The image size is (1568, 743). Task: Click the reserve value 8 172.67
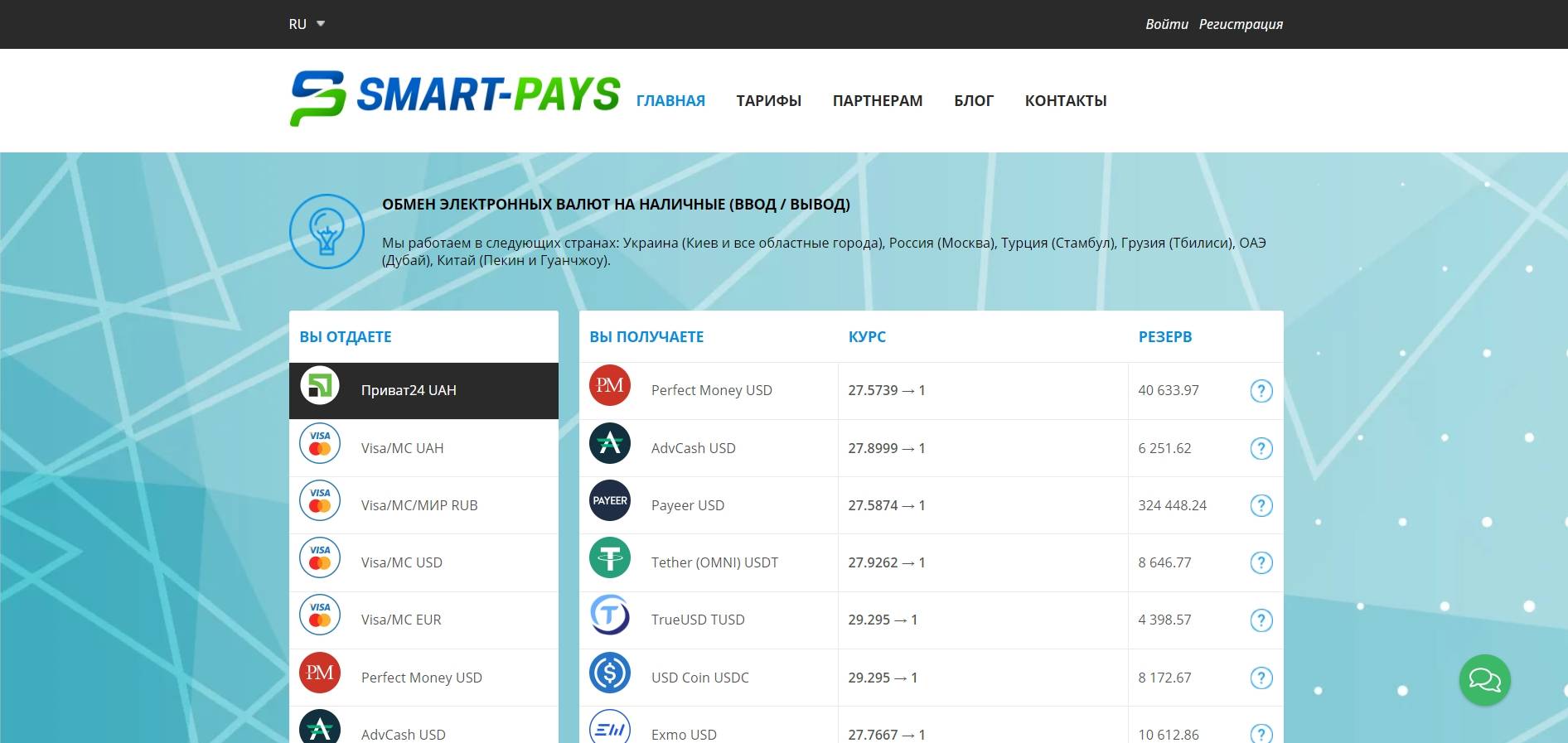click(x=1164, y=678)
